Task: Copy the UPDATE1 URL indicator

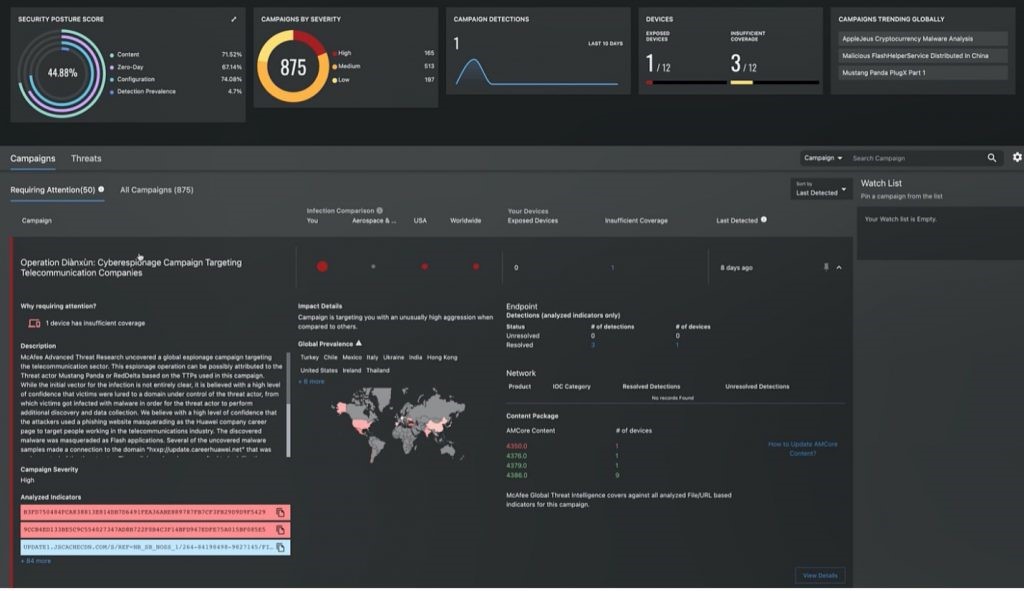Action: (x=280, y=547)
